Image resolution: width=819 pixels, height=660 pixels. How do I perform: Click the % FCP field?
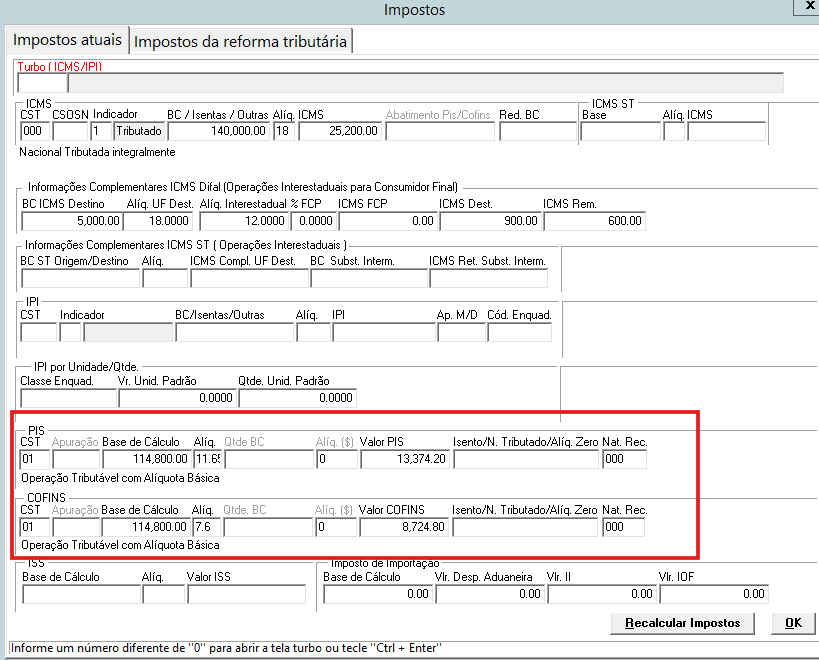coord(313,221)
